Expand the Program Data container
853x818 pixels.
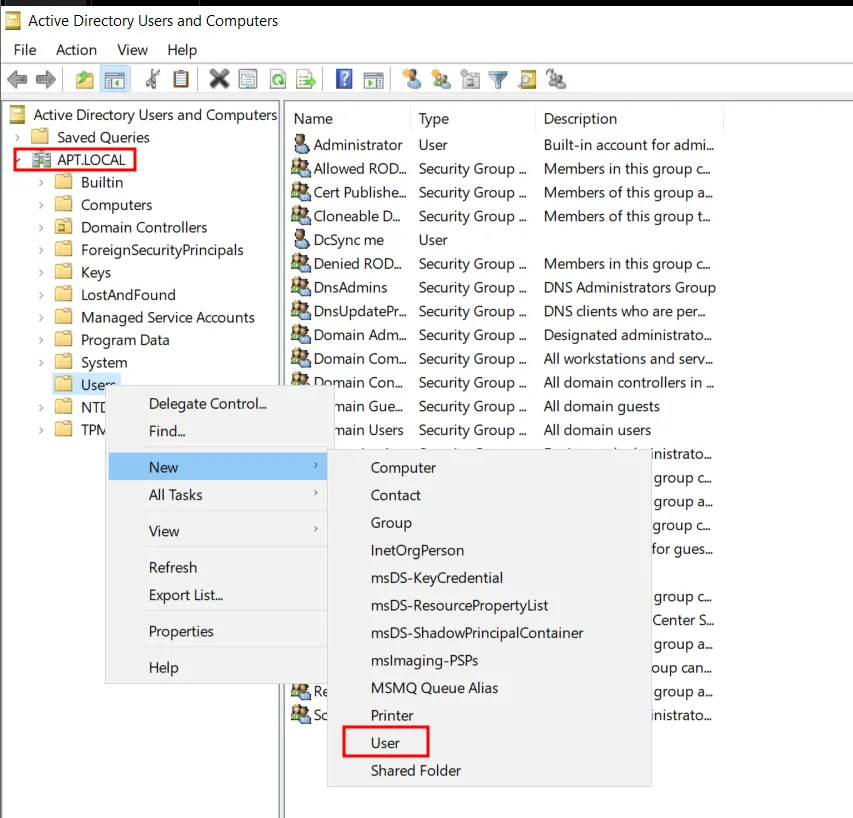[x=41, y=340]
